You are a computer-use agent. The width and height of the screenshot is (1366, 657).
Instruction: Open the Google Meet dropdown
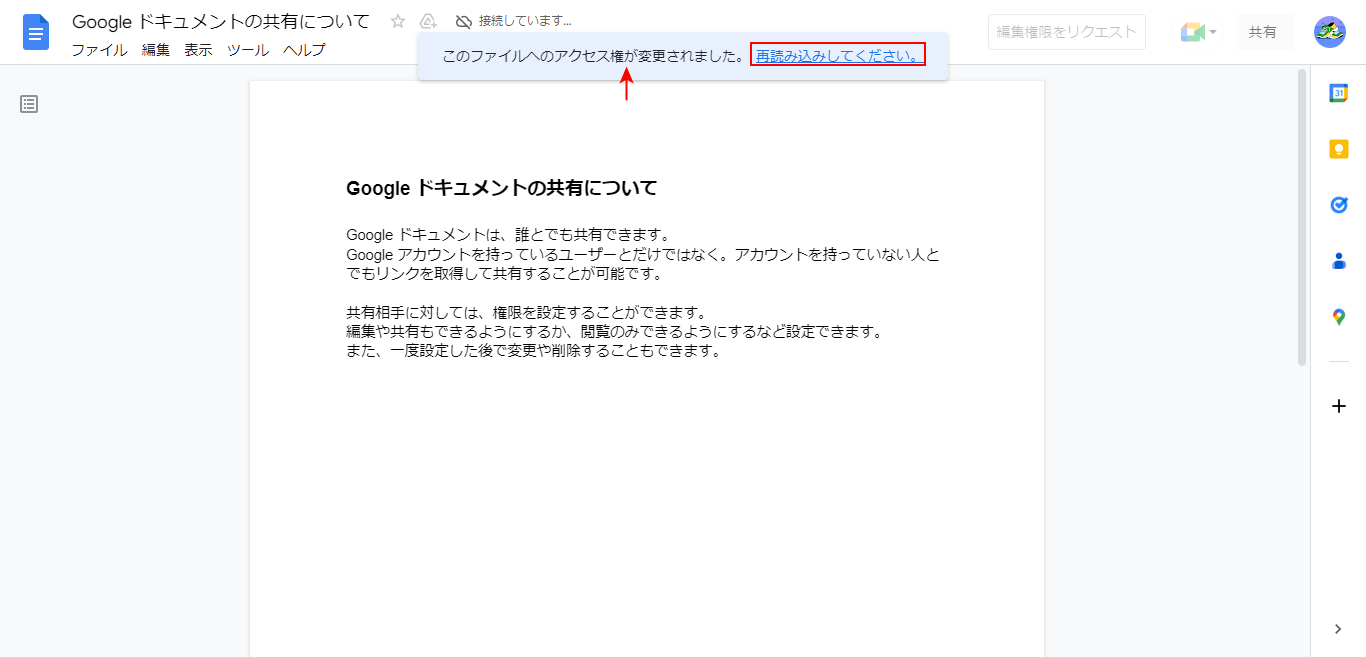(1198, 32)
